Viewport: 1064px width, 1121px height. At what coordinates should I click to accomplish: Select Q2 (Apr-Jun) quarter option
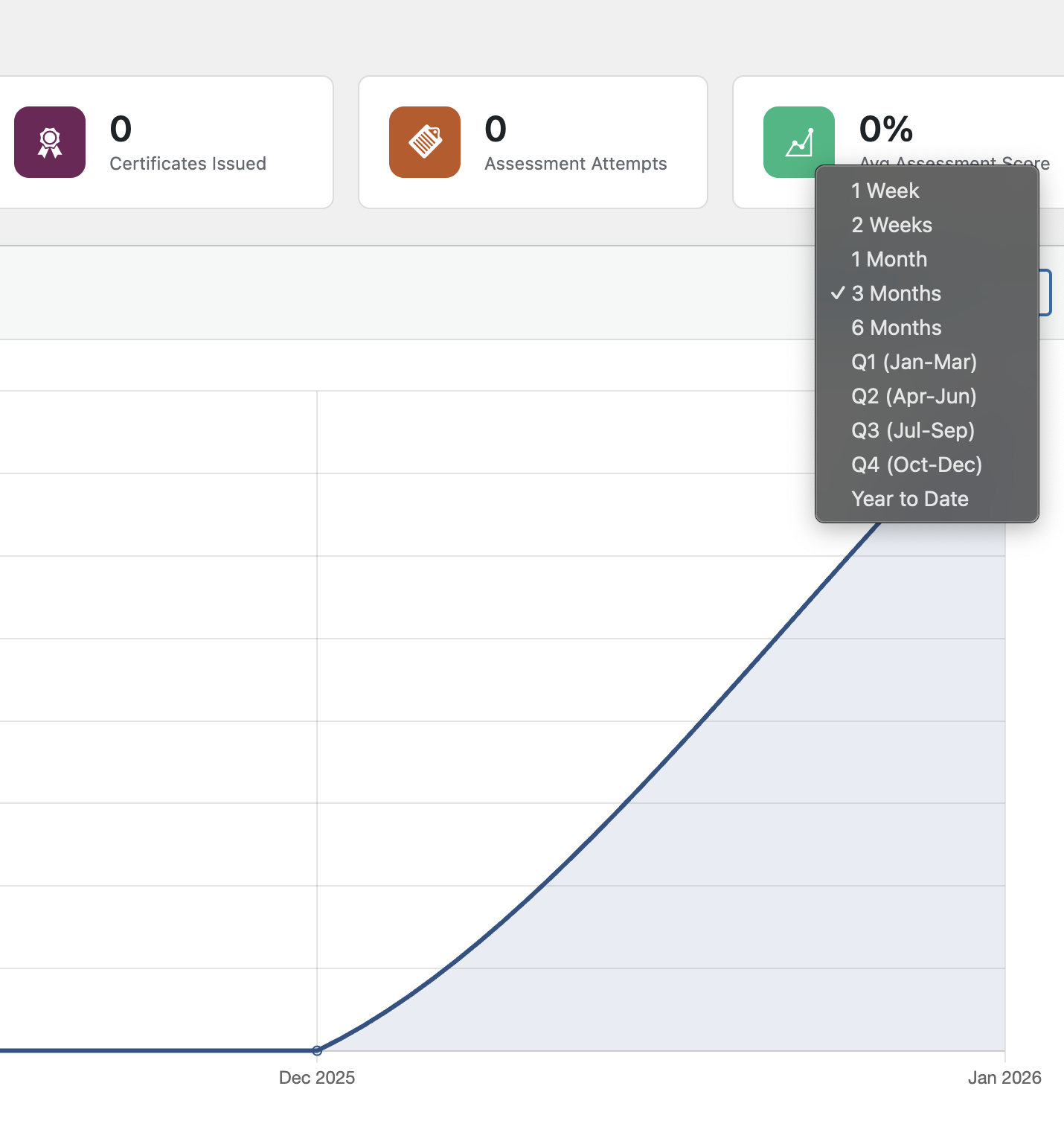click(914, 397)
